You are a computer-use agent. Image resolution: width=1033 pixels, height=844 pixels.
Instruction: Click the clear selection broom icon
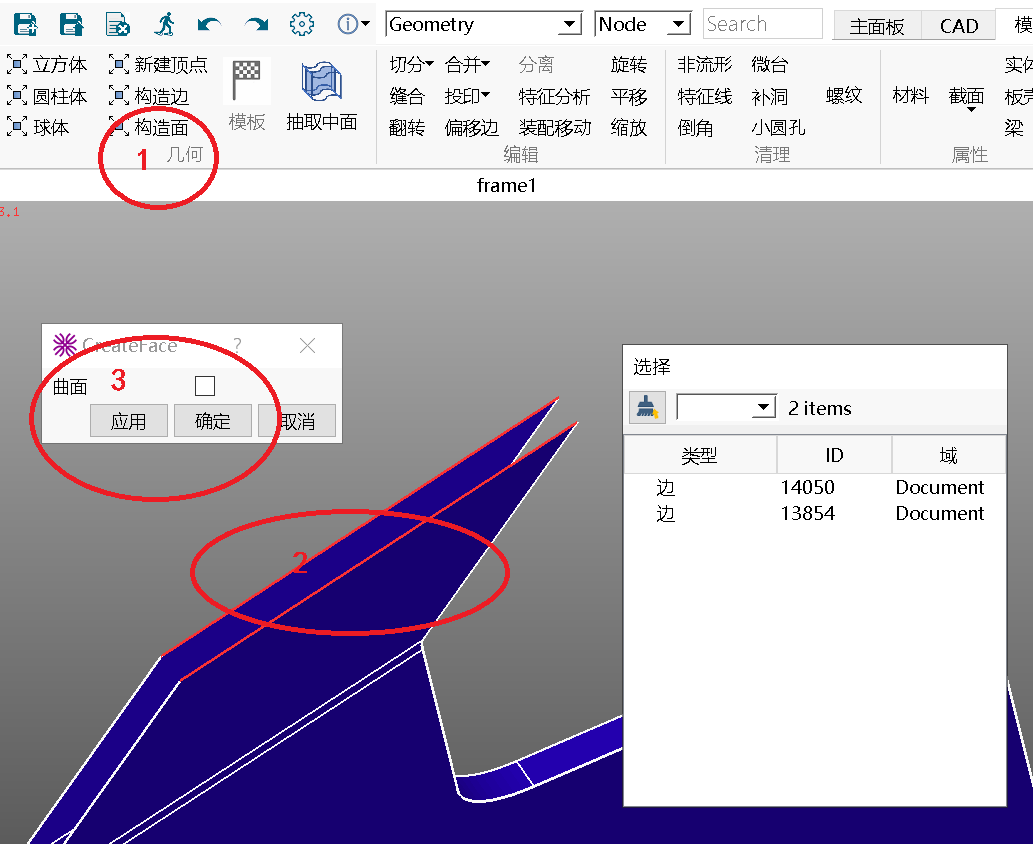647,407
